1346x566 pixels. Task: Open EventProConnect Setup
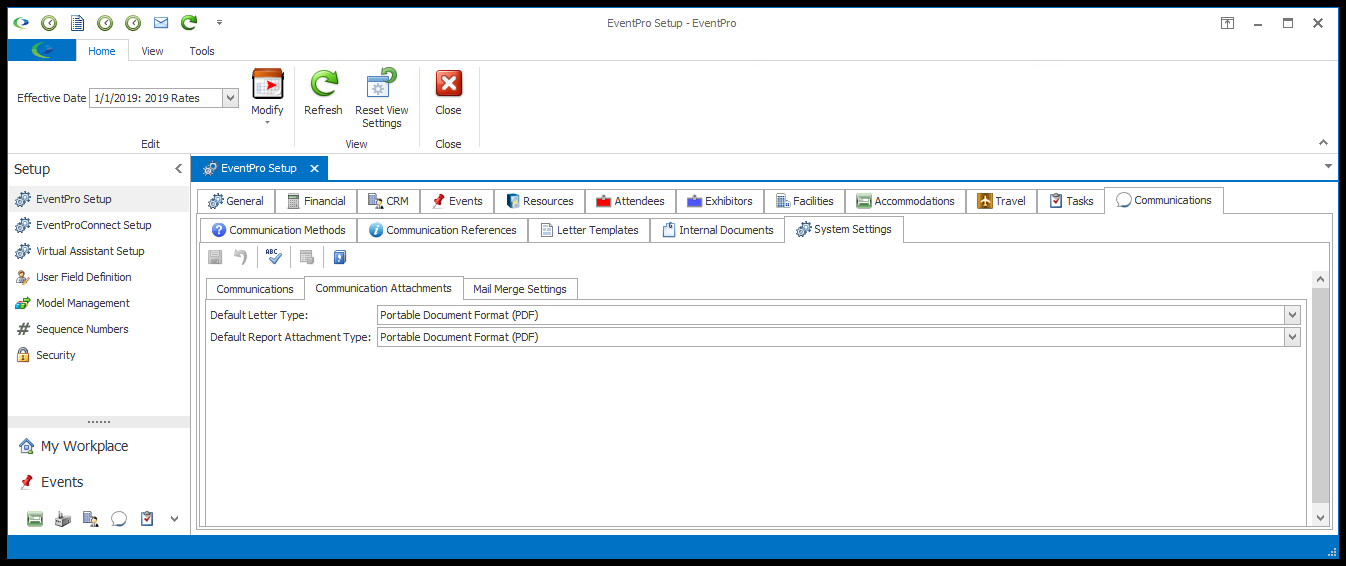tap(98, 225)
